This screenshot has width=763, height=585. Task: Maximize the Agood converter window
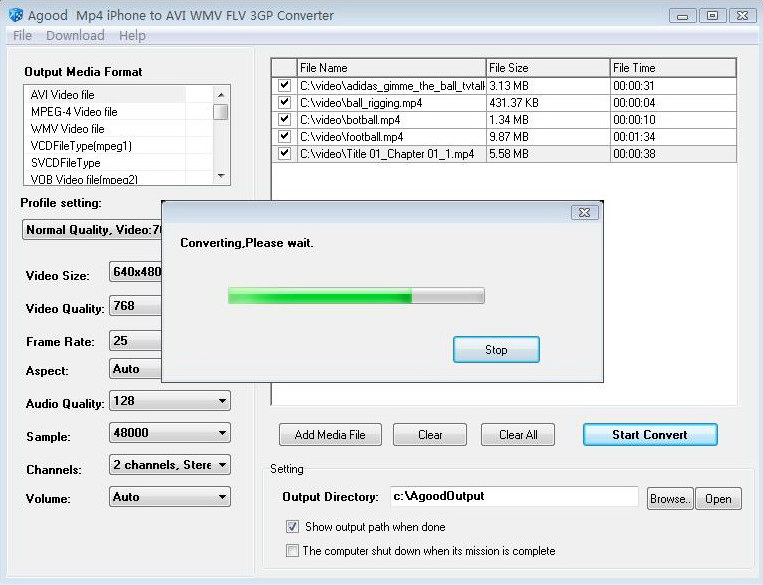coord(712,16)
